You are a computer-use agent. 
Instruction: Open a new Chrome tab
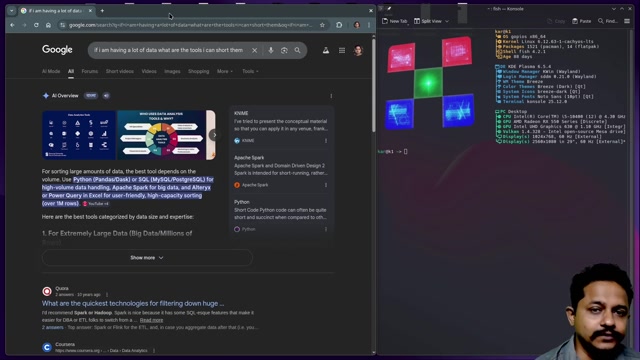pyautogui.click(x=102, y=11)
